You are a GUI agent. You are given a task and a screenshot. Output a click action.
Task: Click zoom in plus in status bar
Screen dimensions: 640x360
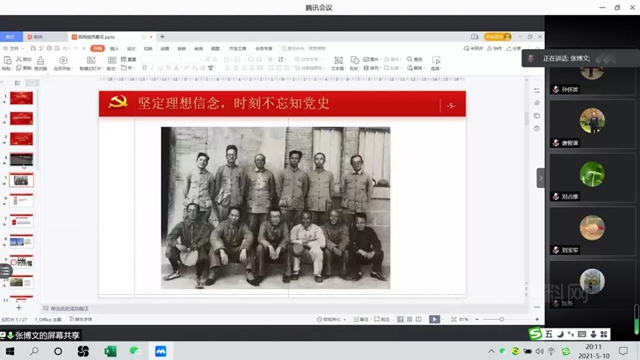[537, 319]
